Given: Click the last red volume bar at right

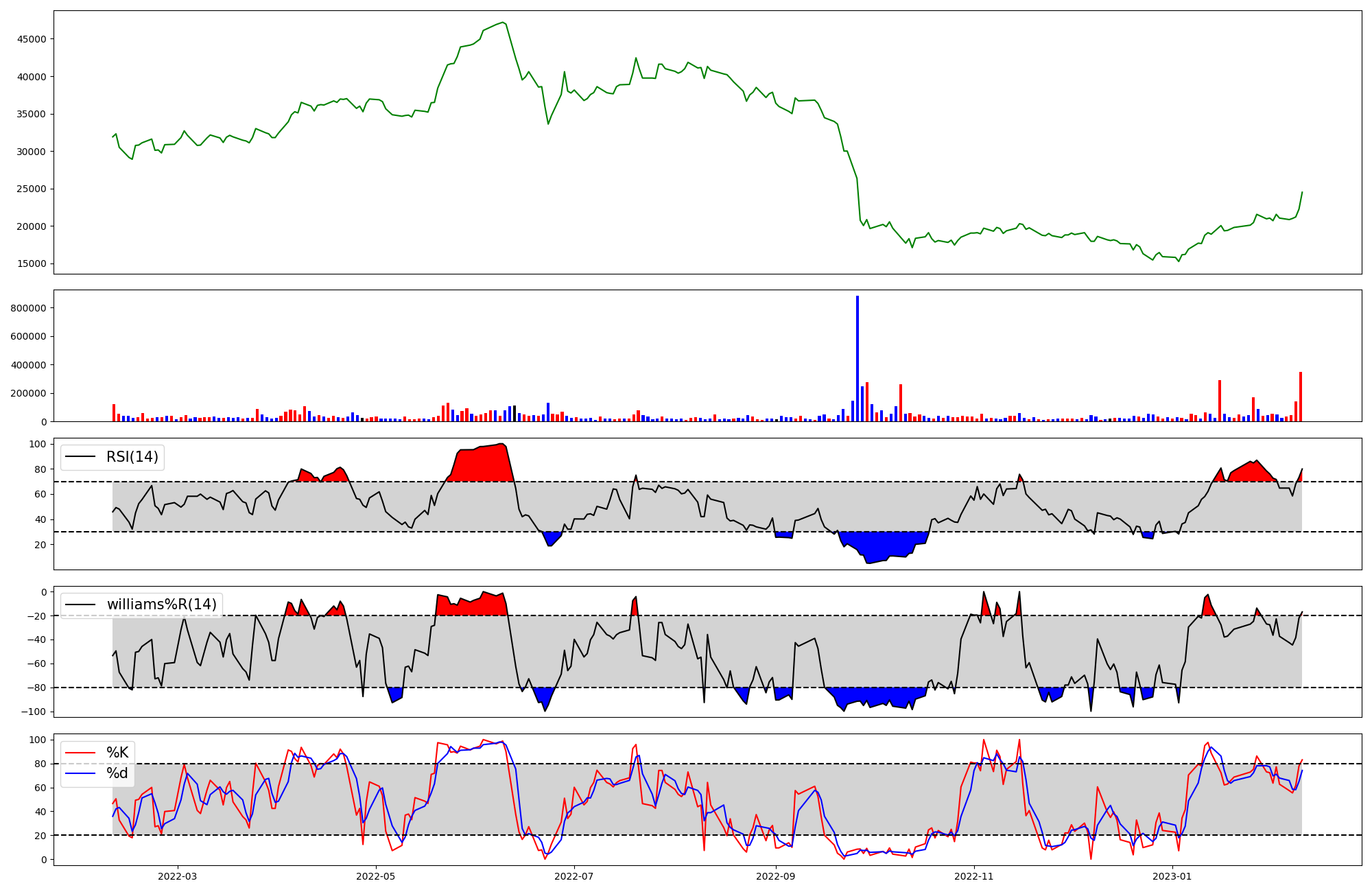Looking at the screenshot, I should tap(1300, 398).
